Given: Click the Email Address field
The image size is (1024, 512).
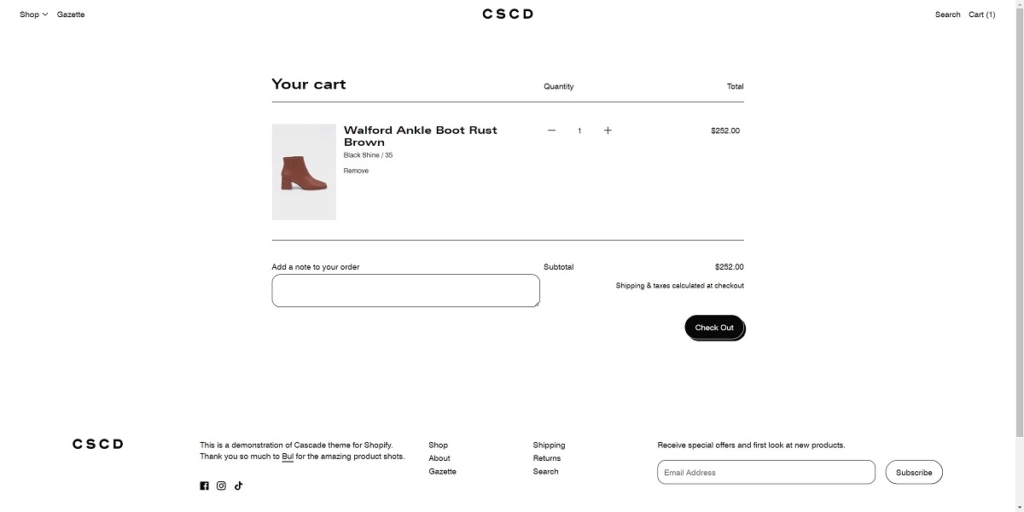Looking at the screenshot, I should click(x=765, y=472).
